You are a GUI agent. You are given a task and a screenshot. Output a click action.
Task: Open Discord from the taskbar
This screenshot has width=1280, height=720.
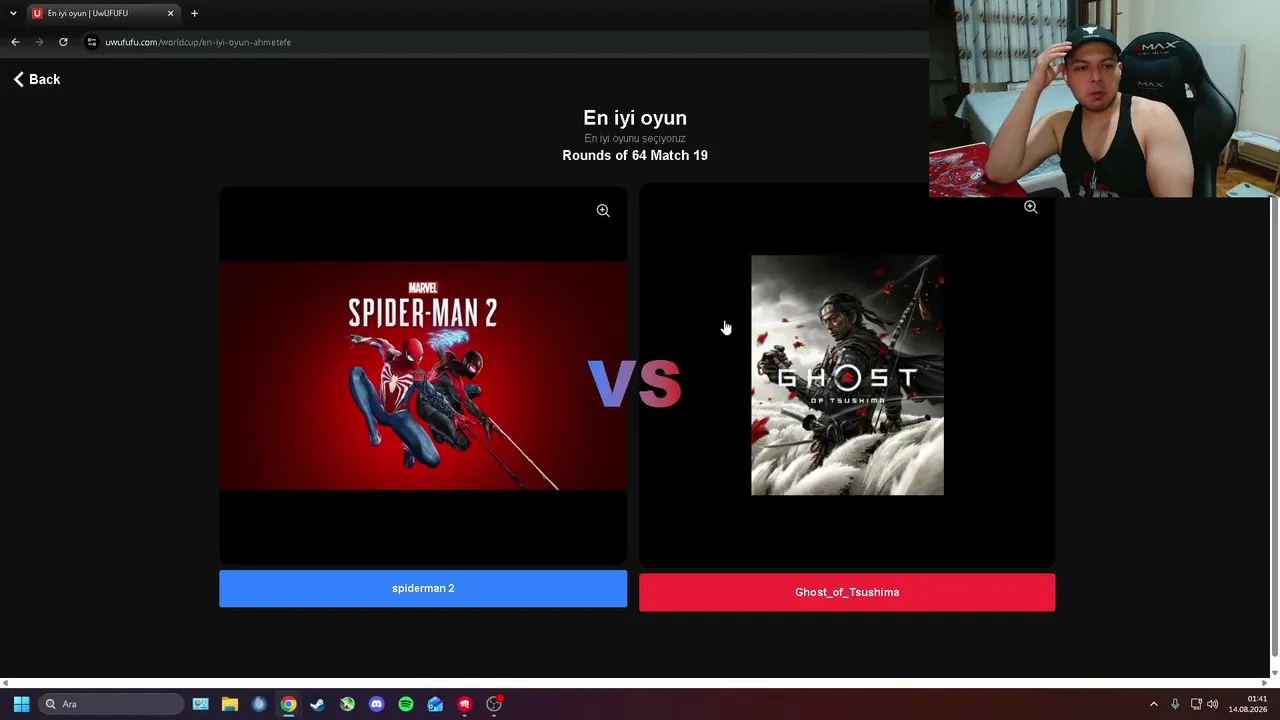pos(376,704)
